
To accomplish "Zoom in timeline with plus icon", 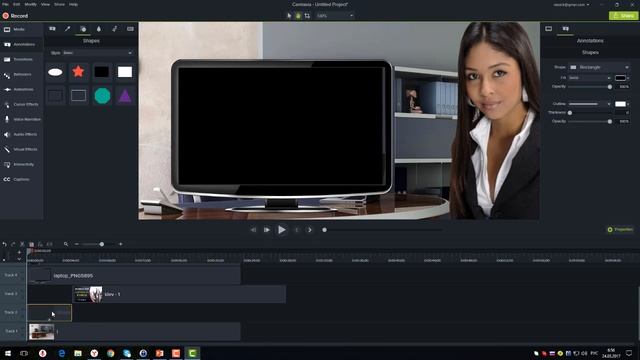I will [120, 244].
